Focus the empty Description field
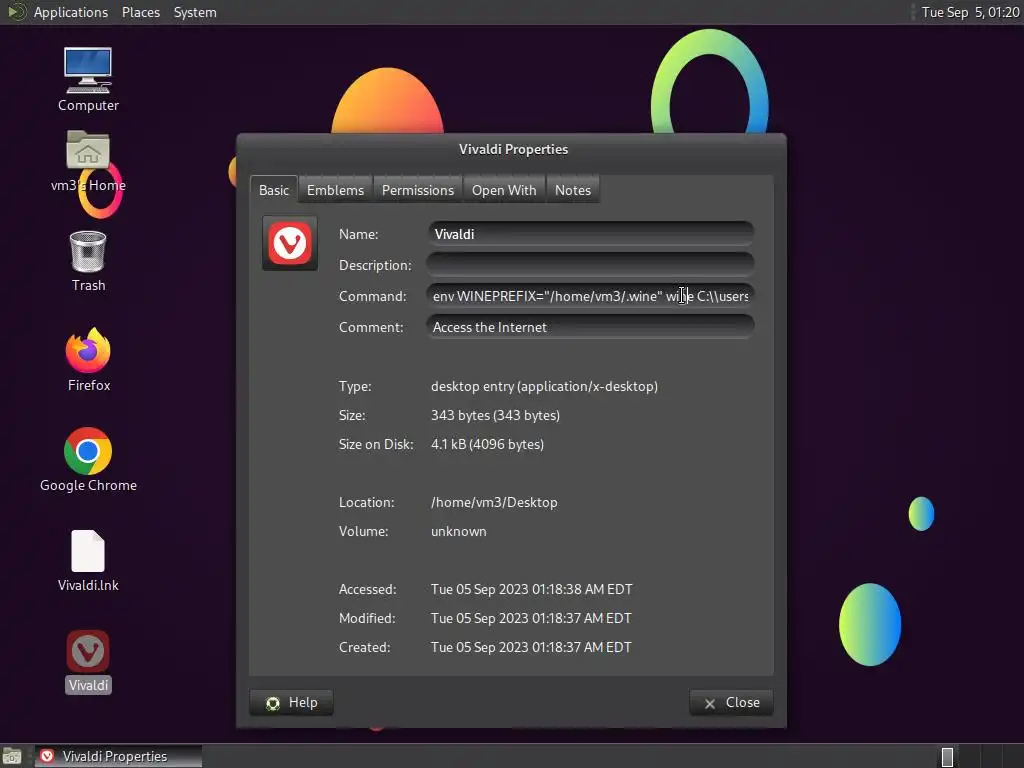The width and height of the screenshot is (1024, 768). click(x=590, y=265)
